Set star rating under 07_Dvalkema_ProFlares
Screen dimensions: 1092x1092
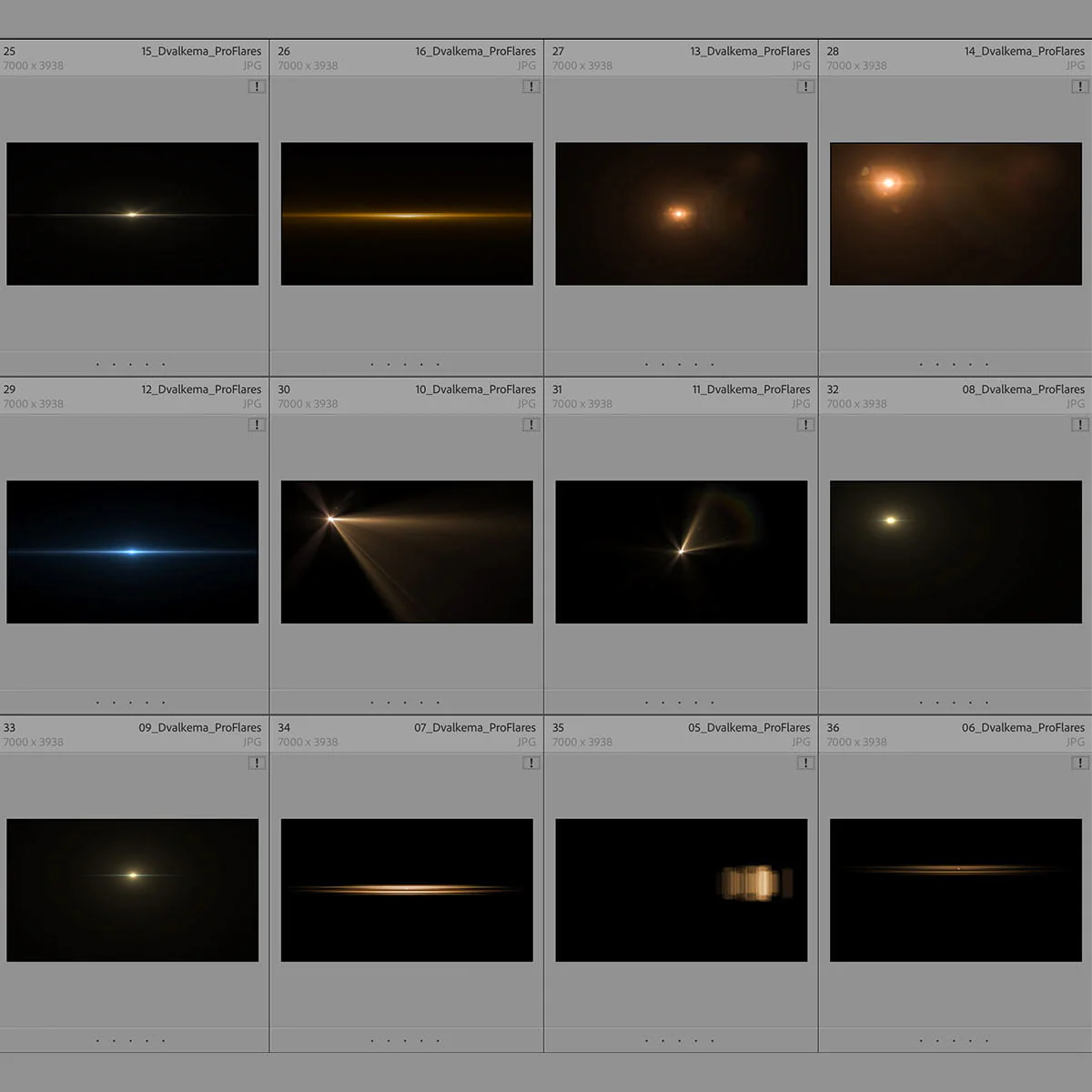(405, 1041)
